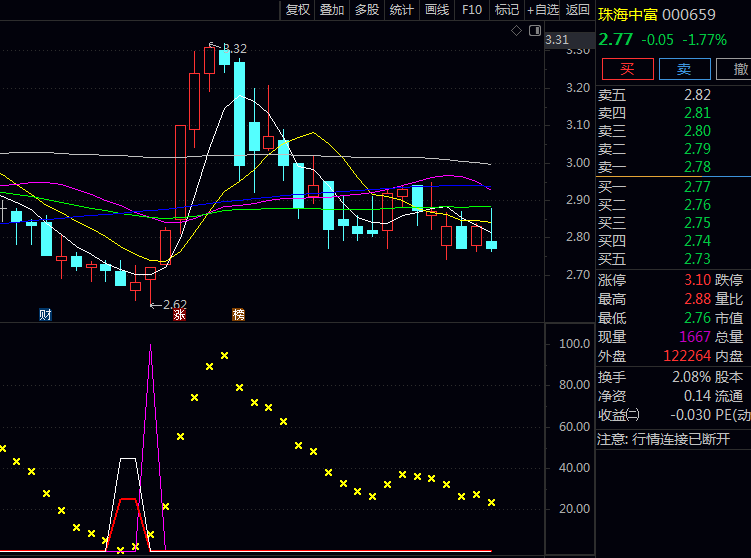The width and height of the screenshot is (751, 558).
Task: Click the diamond icon above the chart
Action: (516, 31)
